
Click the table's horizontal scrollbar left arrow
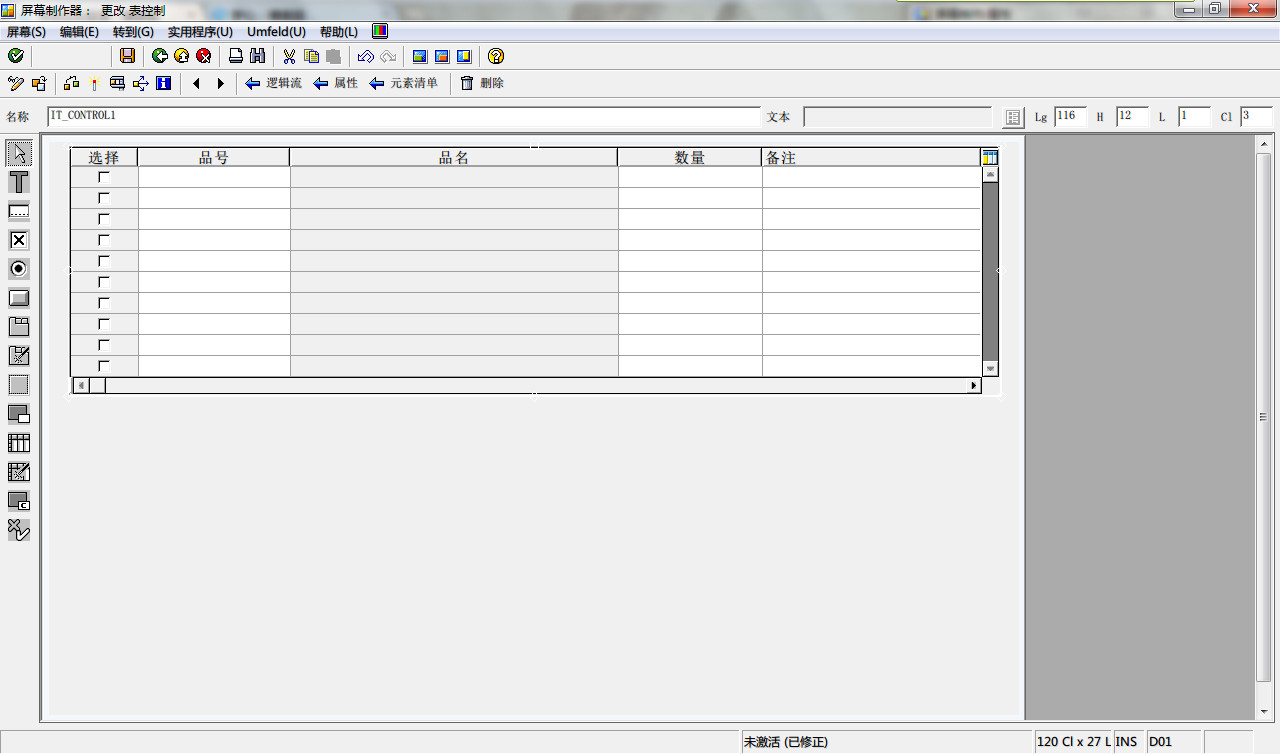coord(81,385)
